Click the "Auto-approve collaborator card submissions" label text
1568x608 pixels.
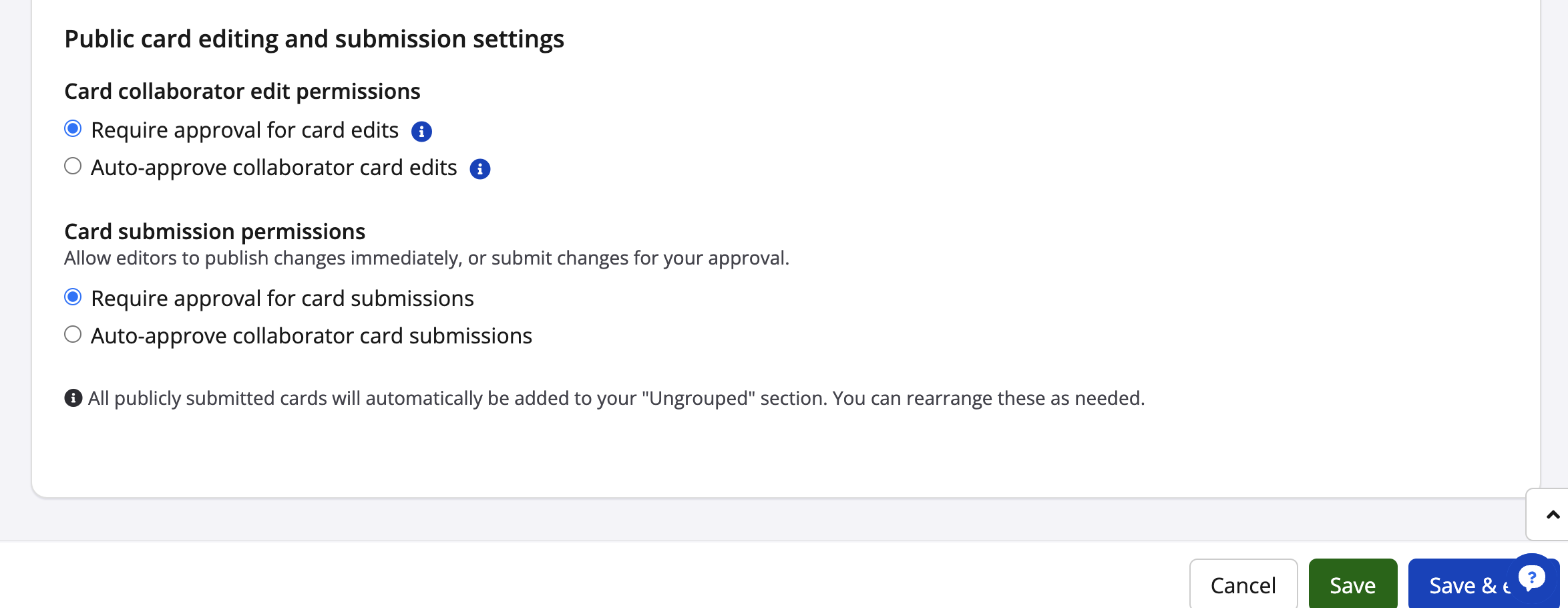click(311, 336)
